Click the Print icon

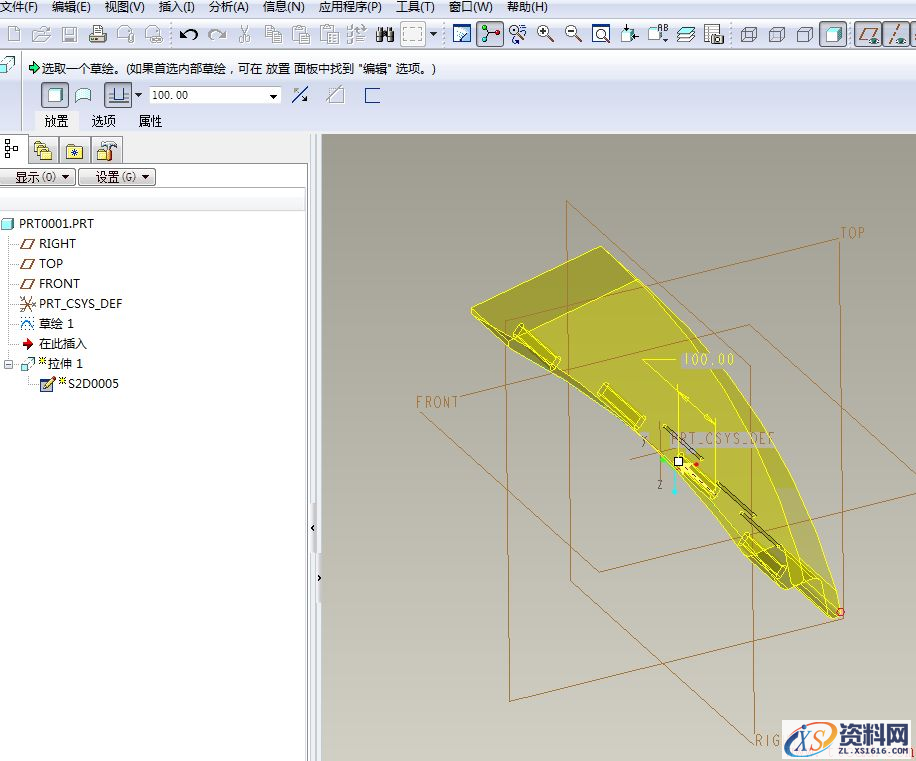click(97, 35)
